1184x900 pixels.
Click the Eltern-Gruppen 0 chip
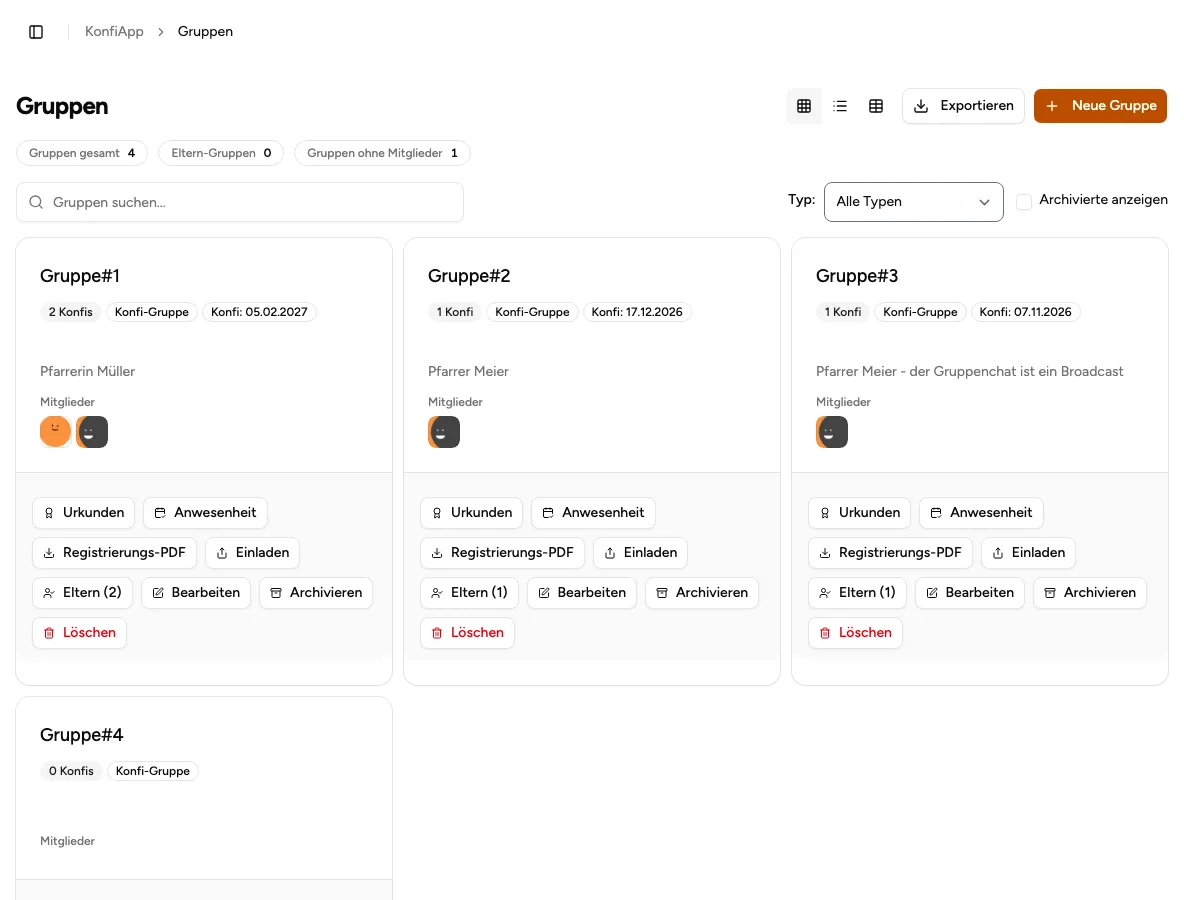click(220, 153)
